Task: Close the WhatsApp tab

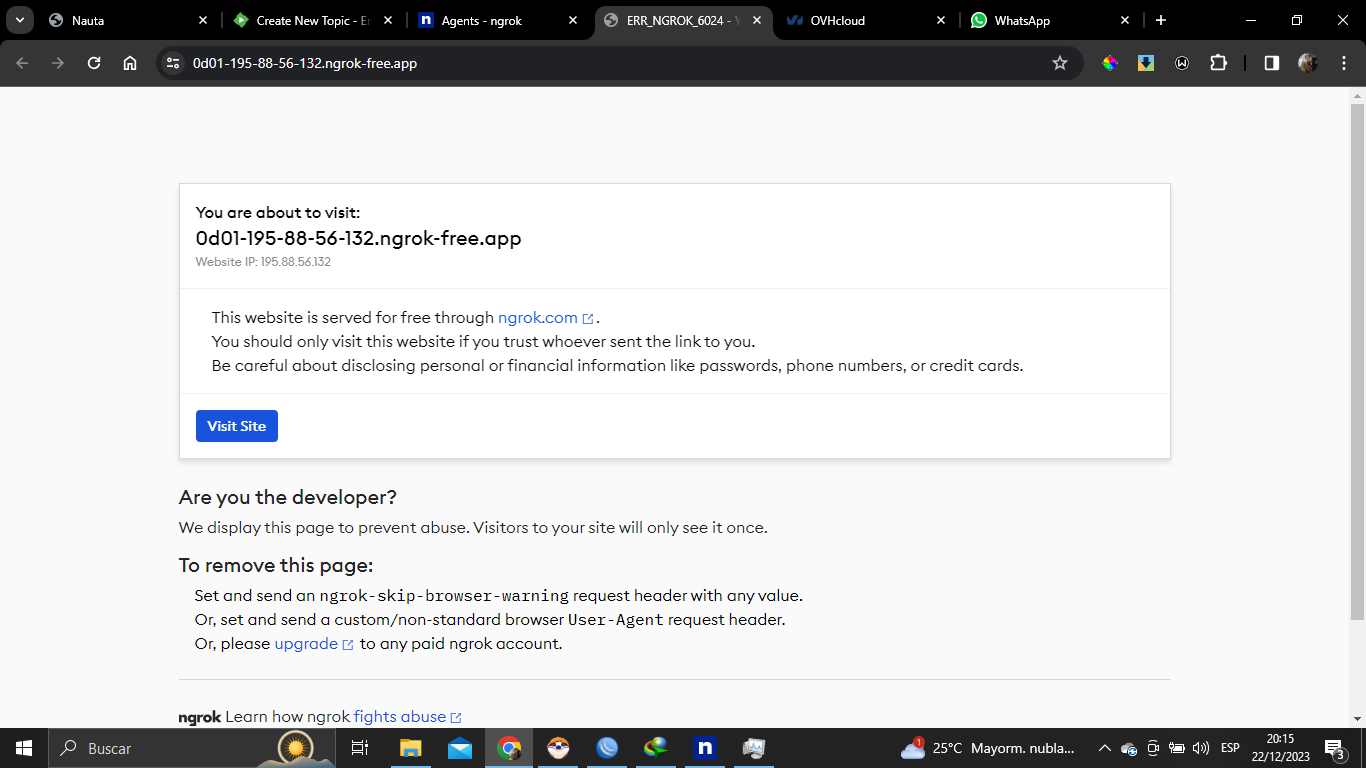Action: click(1126, 20)
